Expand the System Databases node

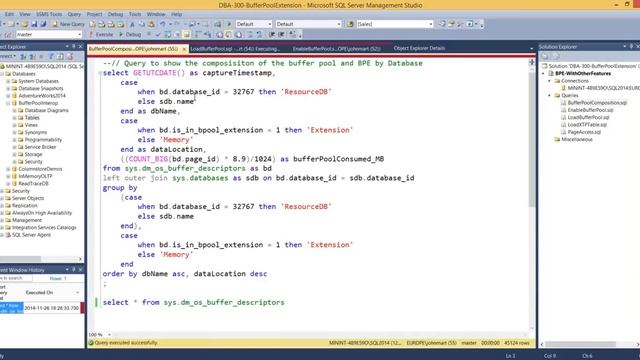click(8, 81)
